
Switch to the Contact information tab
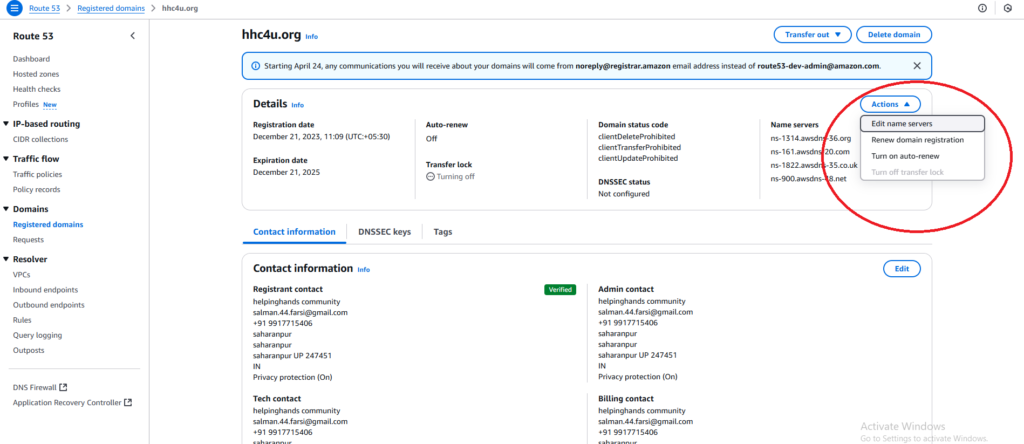(x=295, y=232)
